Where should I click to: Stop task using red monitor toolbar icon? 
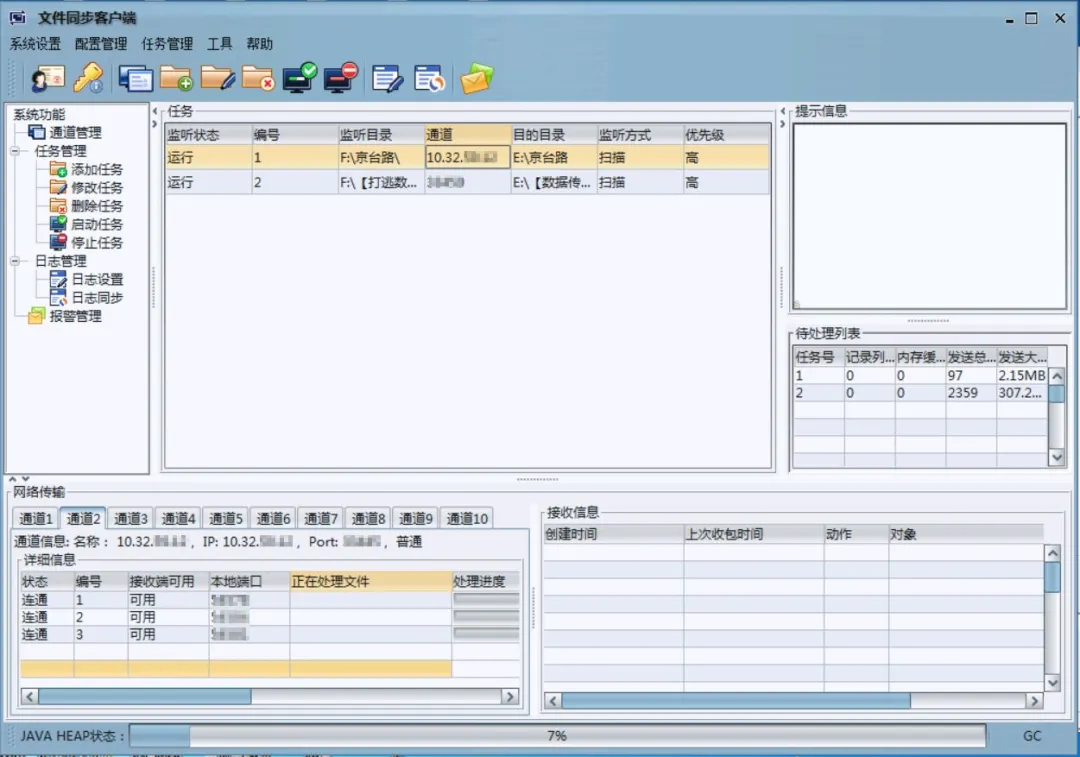[x=341, y=78]
